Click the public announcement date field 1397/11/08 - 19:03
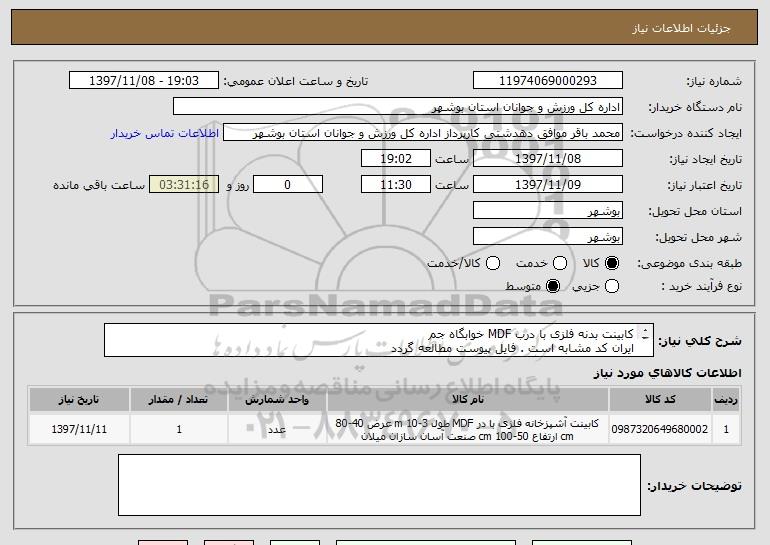The width and height of the screenshot is (770, 545). point(144,81)
